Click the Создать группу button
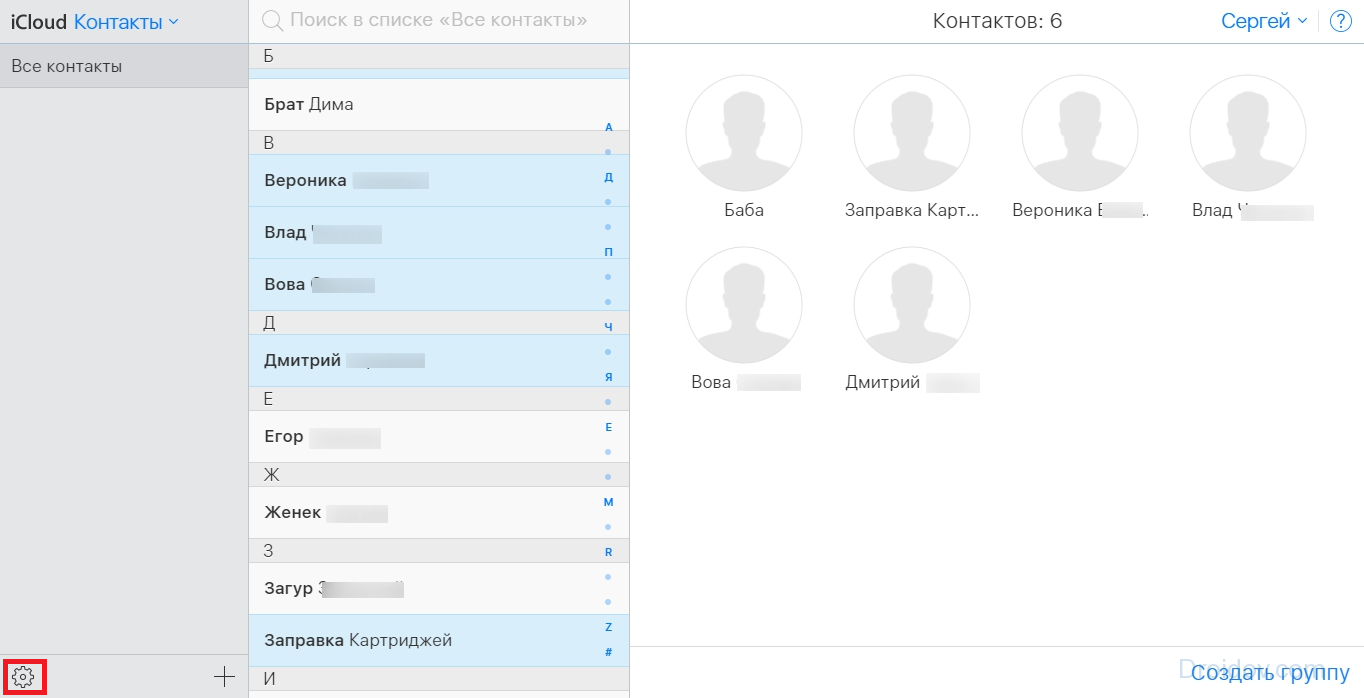The image size is (1364, 698). (x=1270, y=673)
